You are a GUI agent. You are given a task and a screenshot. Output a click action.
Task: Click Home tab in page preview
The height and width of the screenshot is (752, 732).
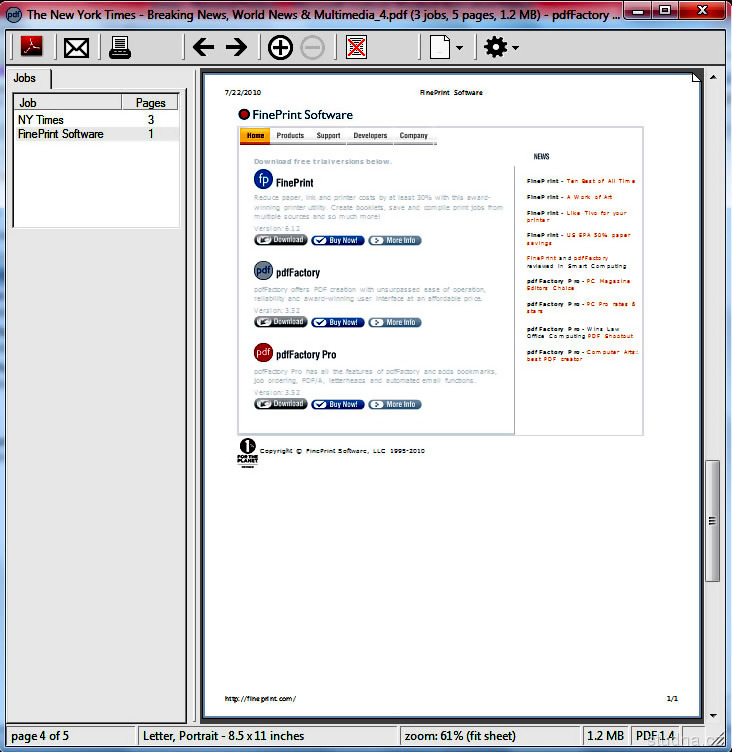point(255,136)
